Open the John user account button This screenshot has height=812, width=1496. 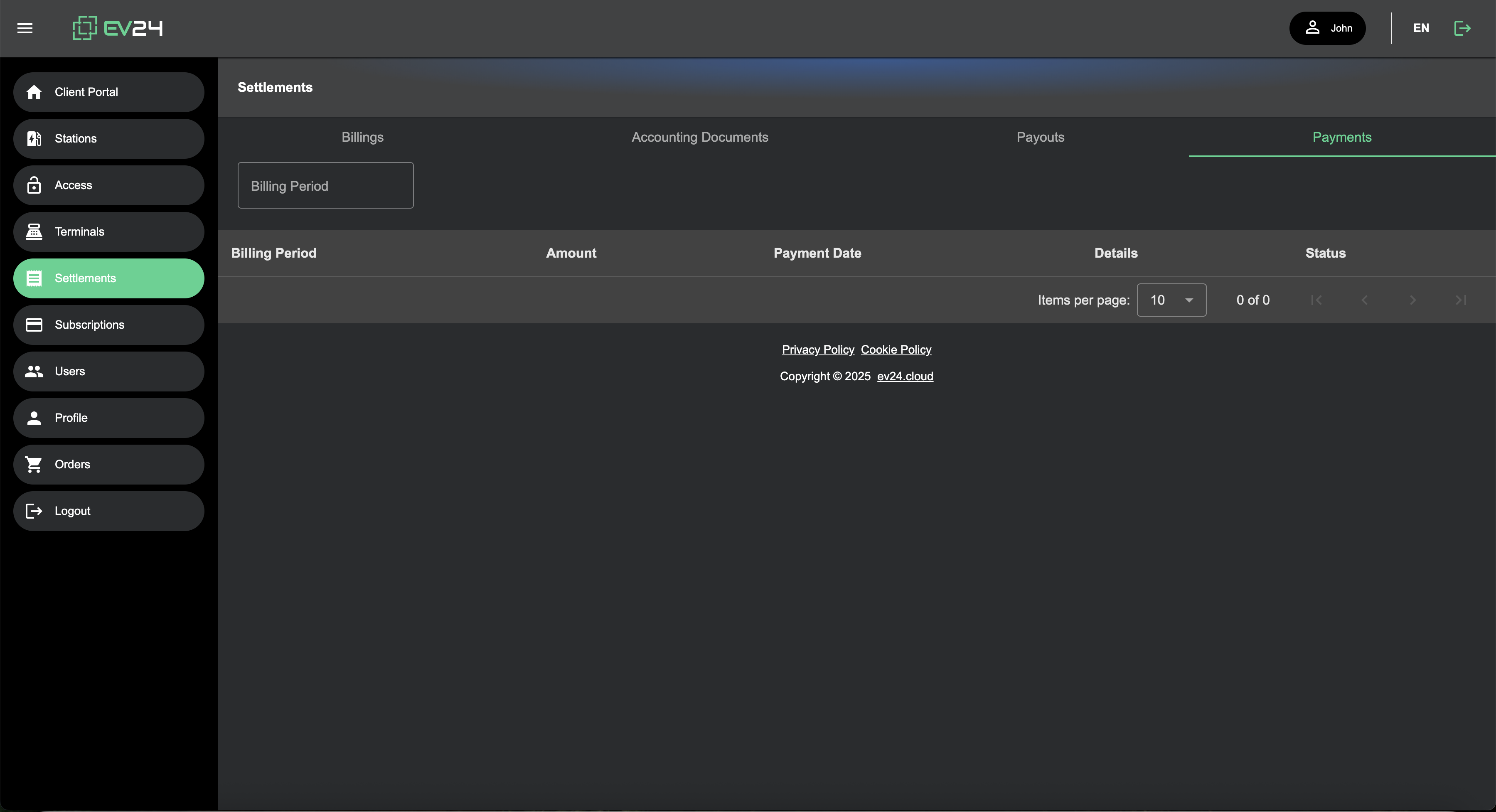pos(1327,28)
